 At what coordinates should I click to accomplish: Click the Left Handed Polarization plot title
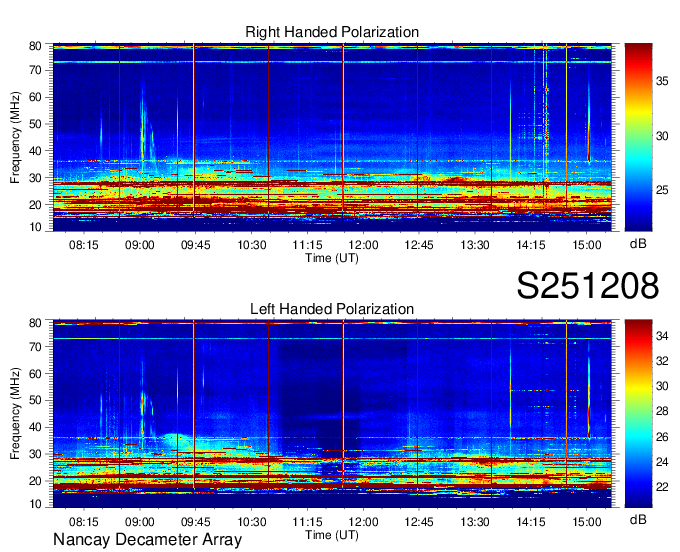point(331,309)
